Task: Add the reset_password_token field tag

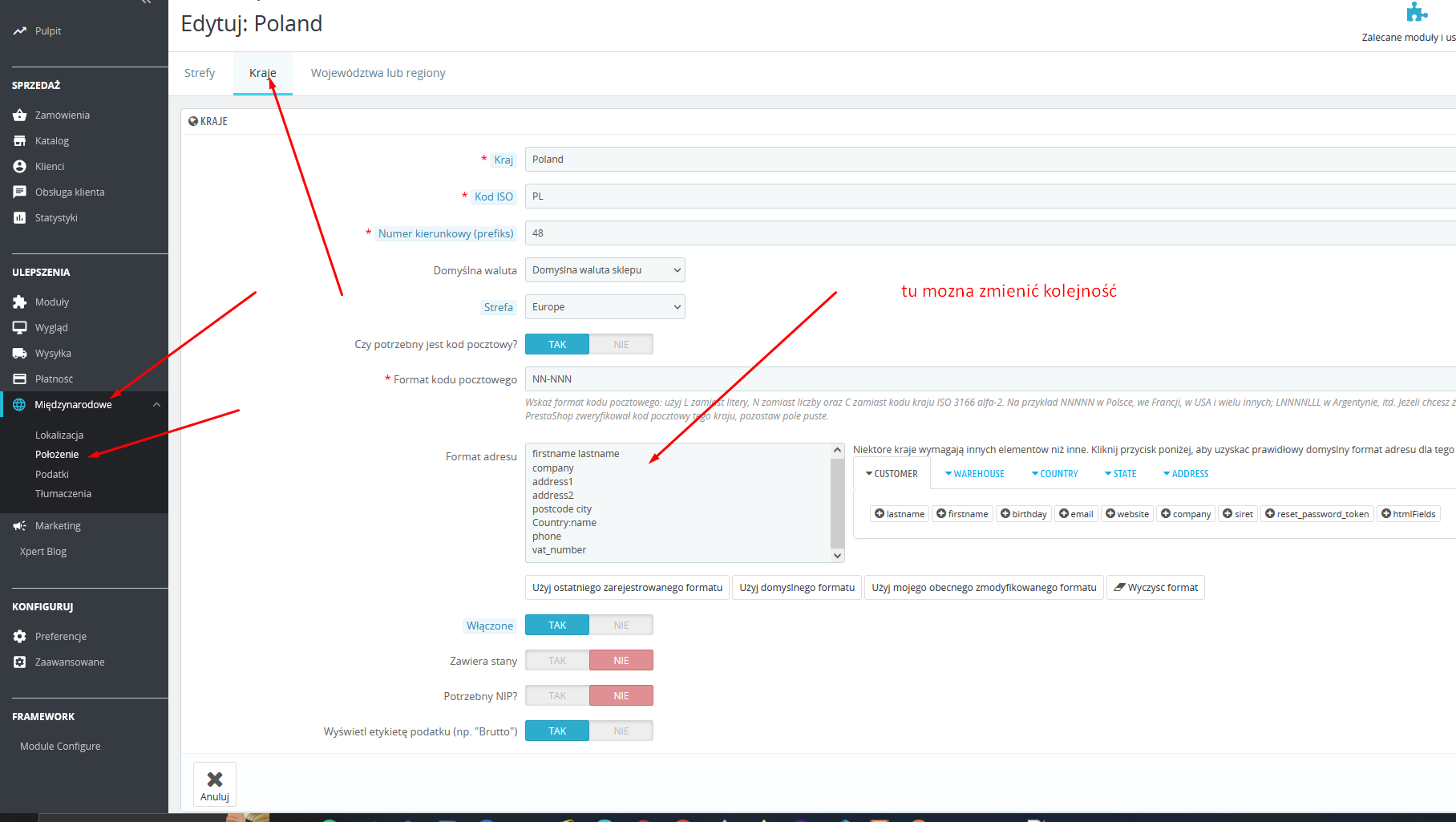Action: click(x=1317, y=514)
